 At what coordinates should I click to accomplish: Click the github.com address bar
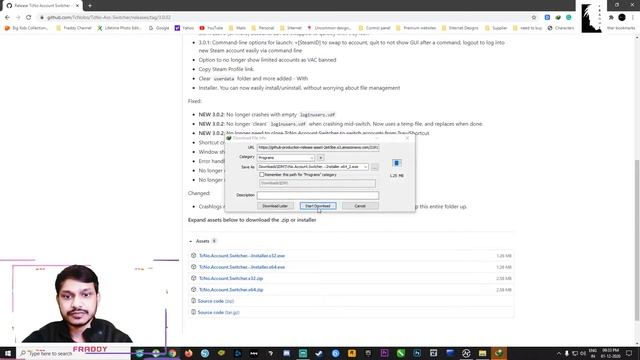(286, 18)
